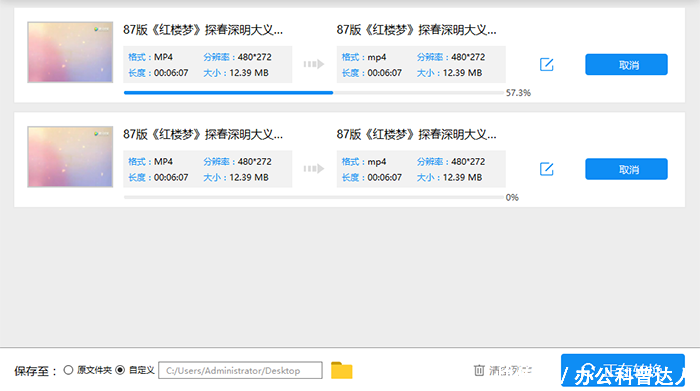Cancel the video at 0% progress
The width and height of the screenshot is (700, 391).
pyautogui.click(x=626, y=169)
